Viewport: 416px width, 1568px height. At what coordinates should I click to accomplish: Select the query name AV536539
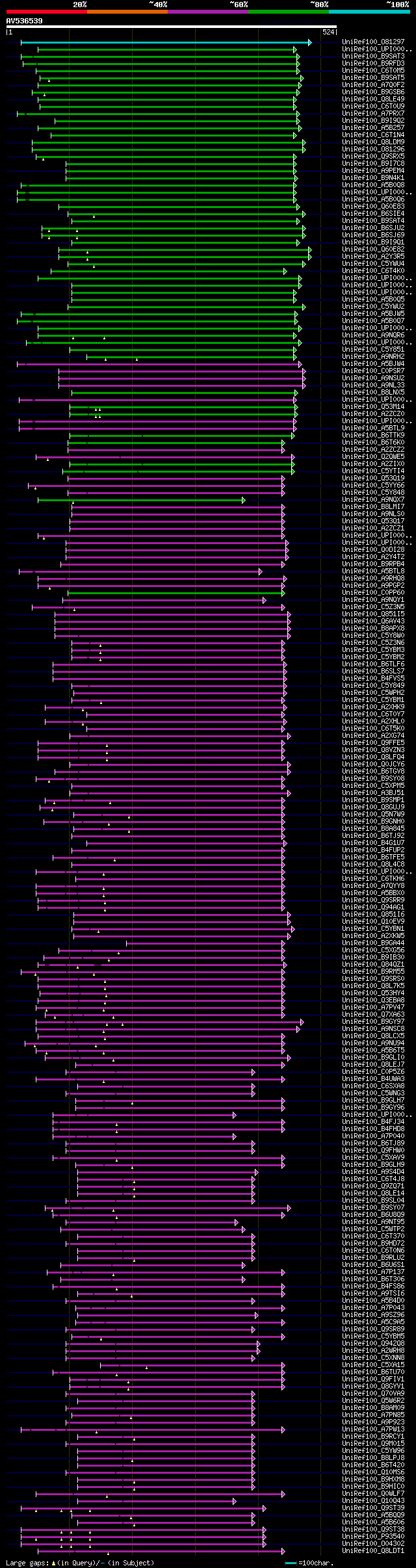tap(25, 21)
